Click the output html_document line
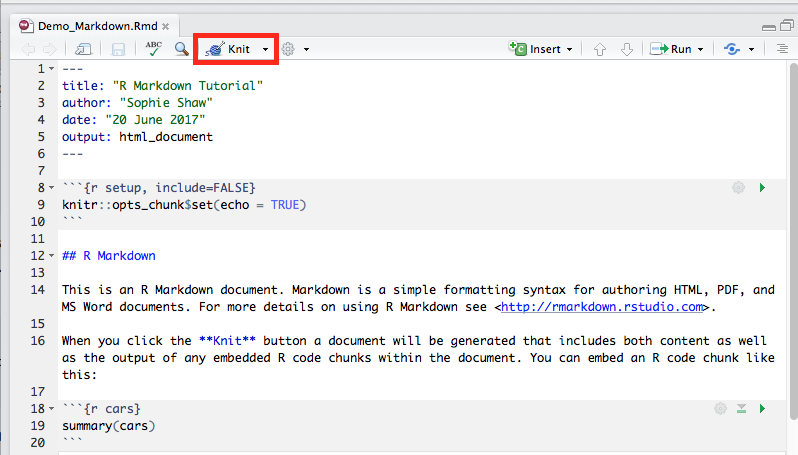 coord(137,137)
